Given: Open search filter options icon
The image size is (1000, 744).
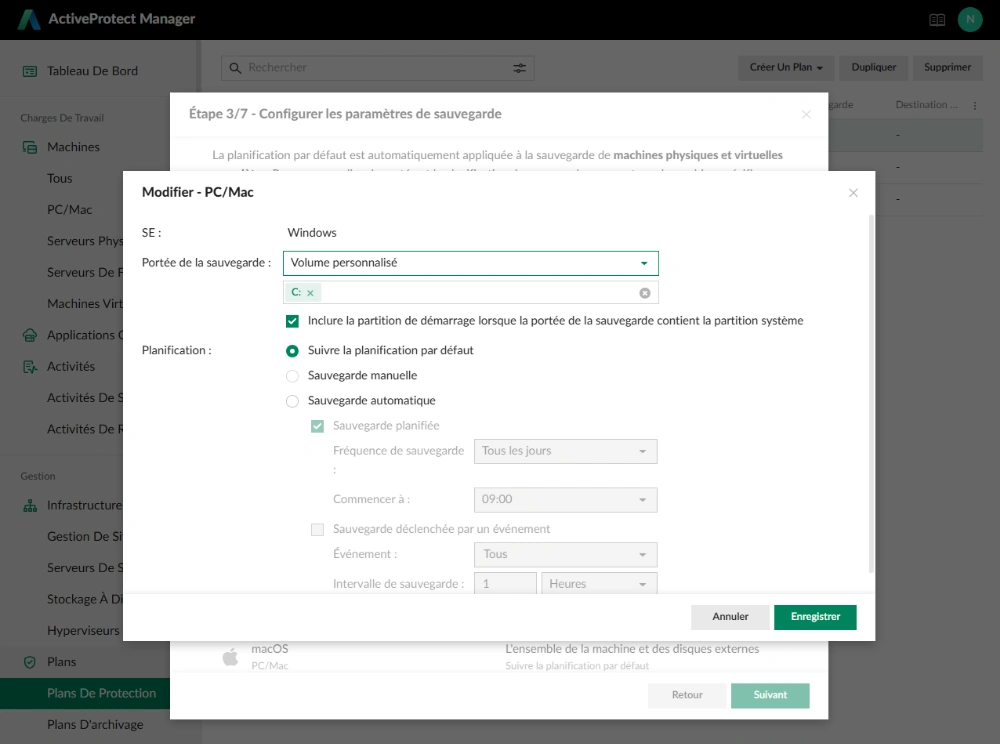Looking at the screenshot, I should point(520,68).
